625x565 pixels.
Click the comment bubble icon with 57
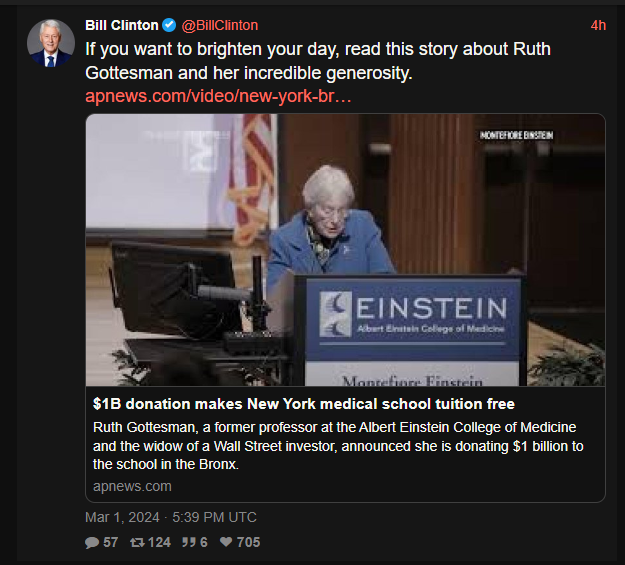(92, 542)
